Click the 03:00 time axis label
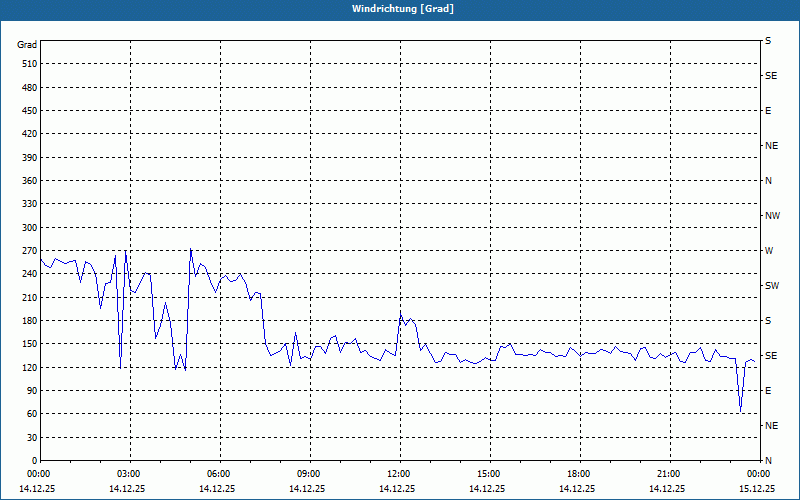Screen dimensions: 800x500 (129, 474)
